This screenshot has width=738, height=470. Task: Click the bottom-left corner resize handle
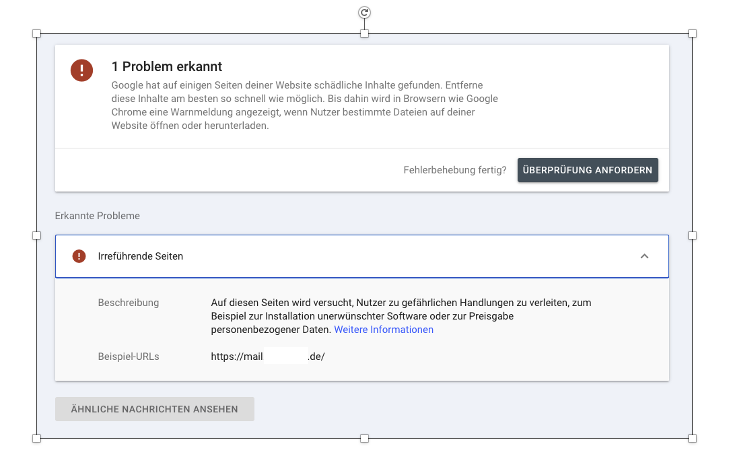37,438
